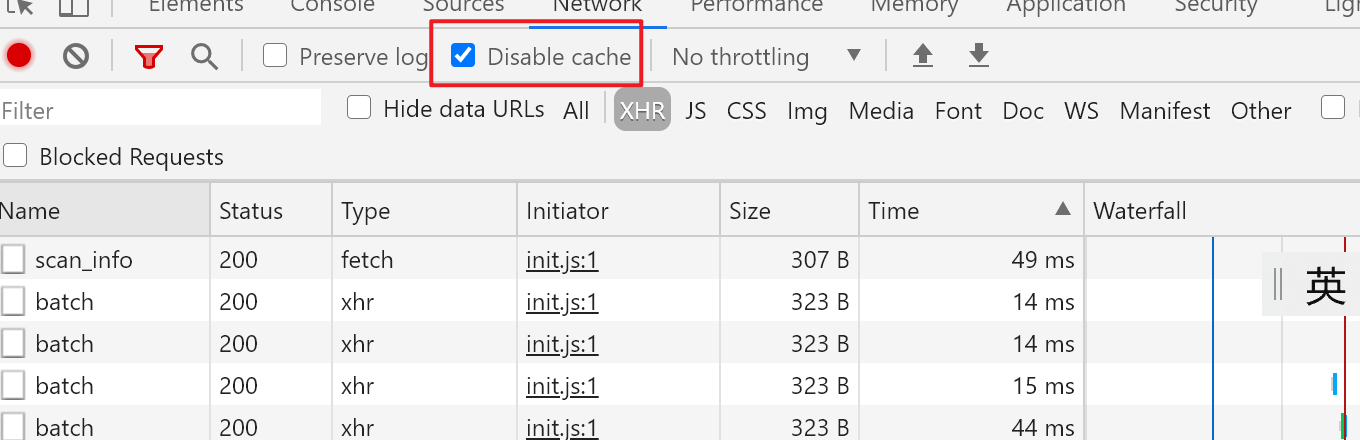Screen dimensions: 1360x440
Task: Click the export HAR download arrow
Action: coord(979,56)
